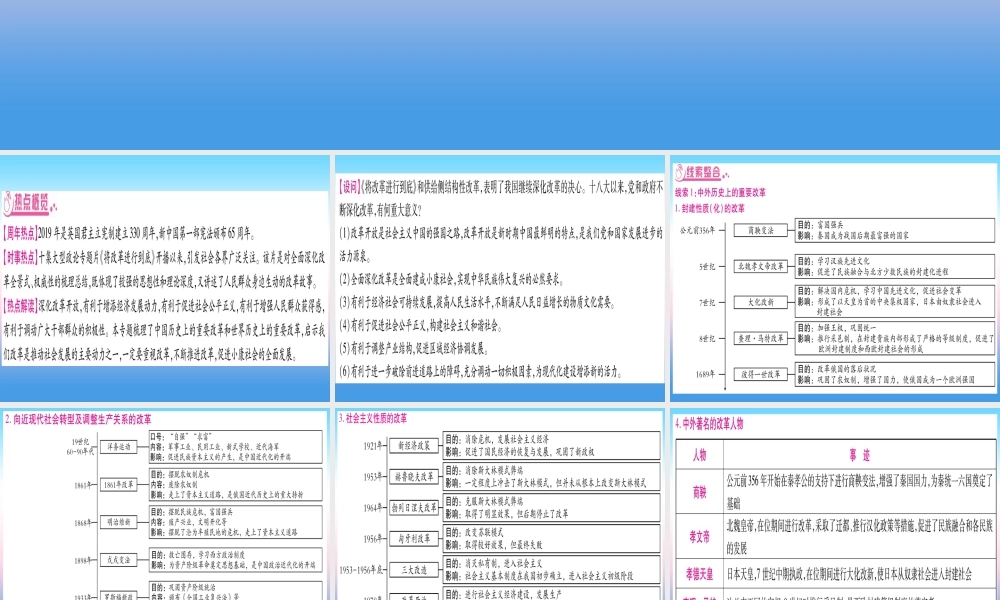Click the 热点概览 heading

pyautogui.click(x=29, y=203)
